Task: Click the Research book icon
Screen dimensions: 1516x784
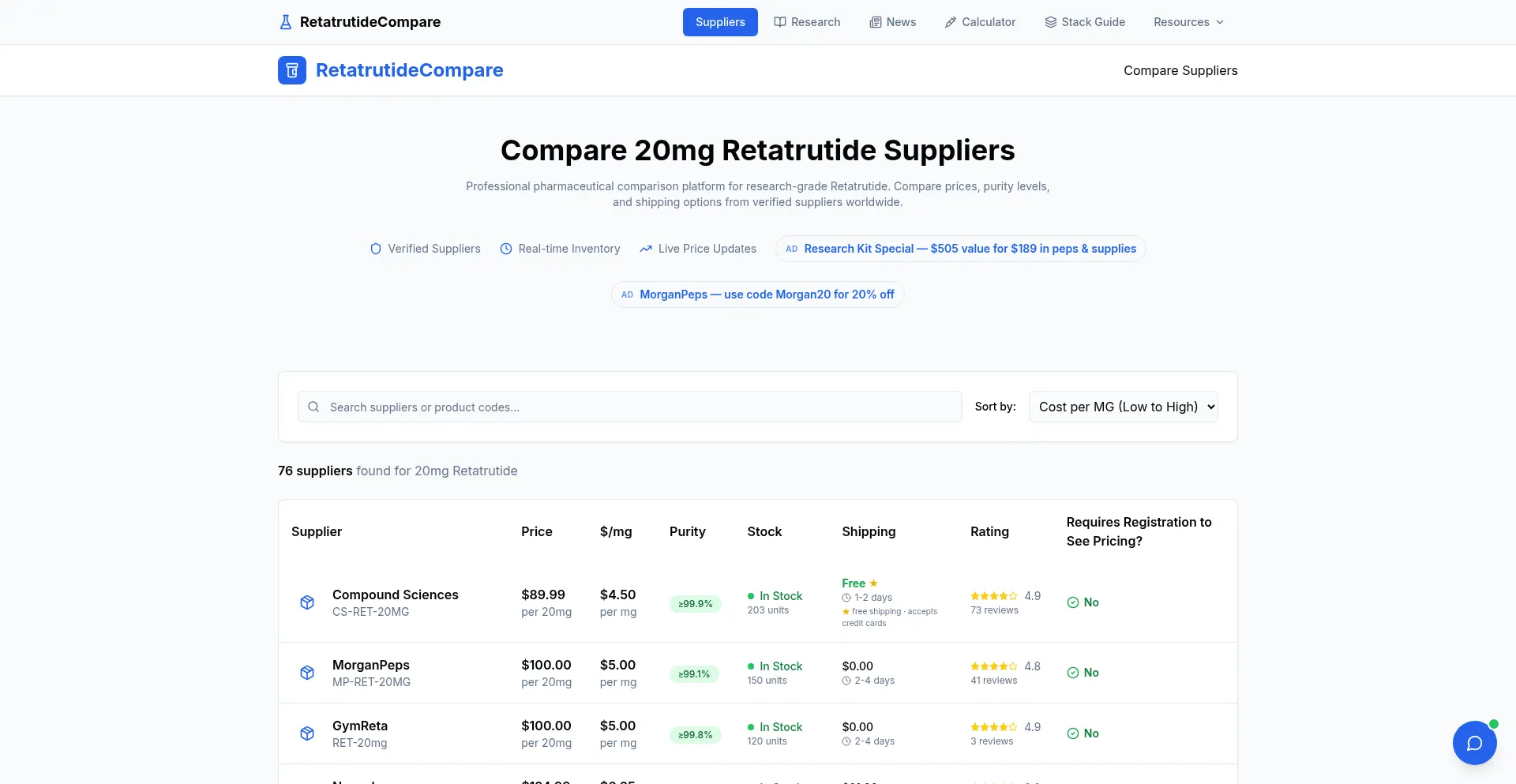Action: pyautogui.click(x=780, y=22)
